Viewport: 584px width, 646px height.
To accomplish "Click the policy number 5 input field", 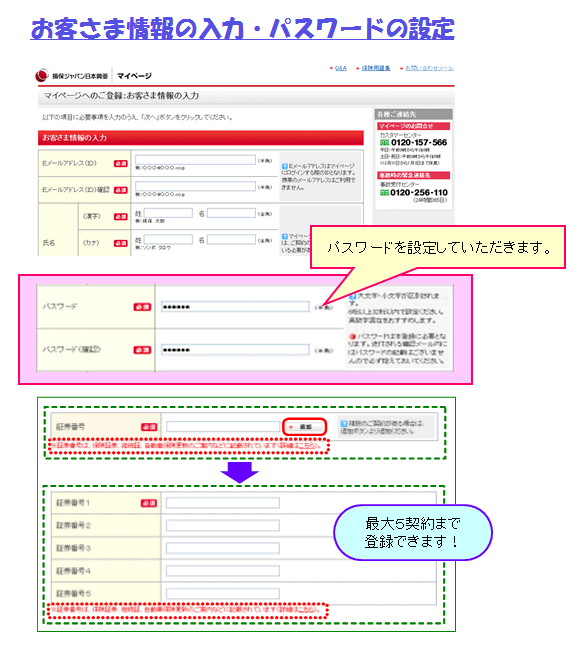I will 223,593.
